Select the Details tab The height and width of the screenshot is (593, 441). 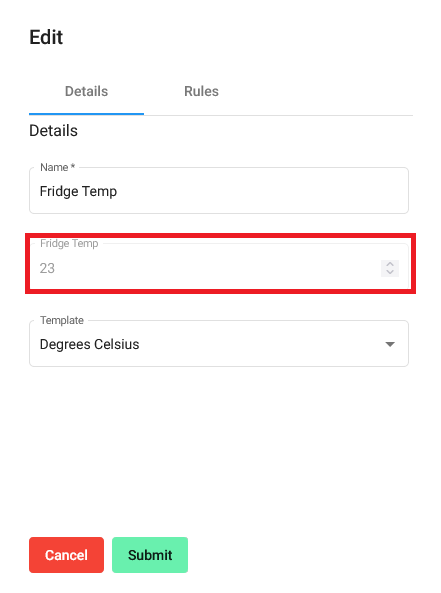(86, 91)
